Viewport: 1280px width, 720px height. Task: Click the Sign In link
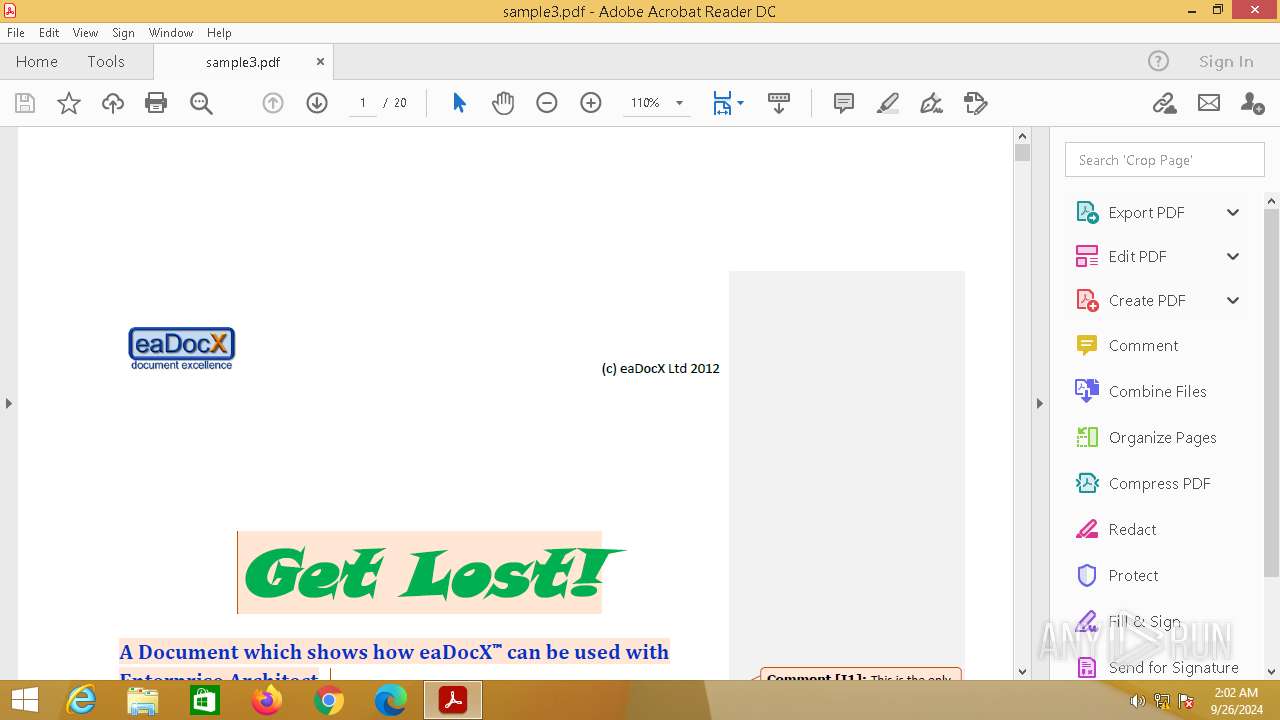coord(1226,62)
